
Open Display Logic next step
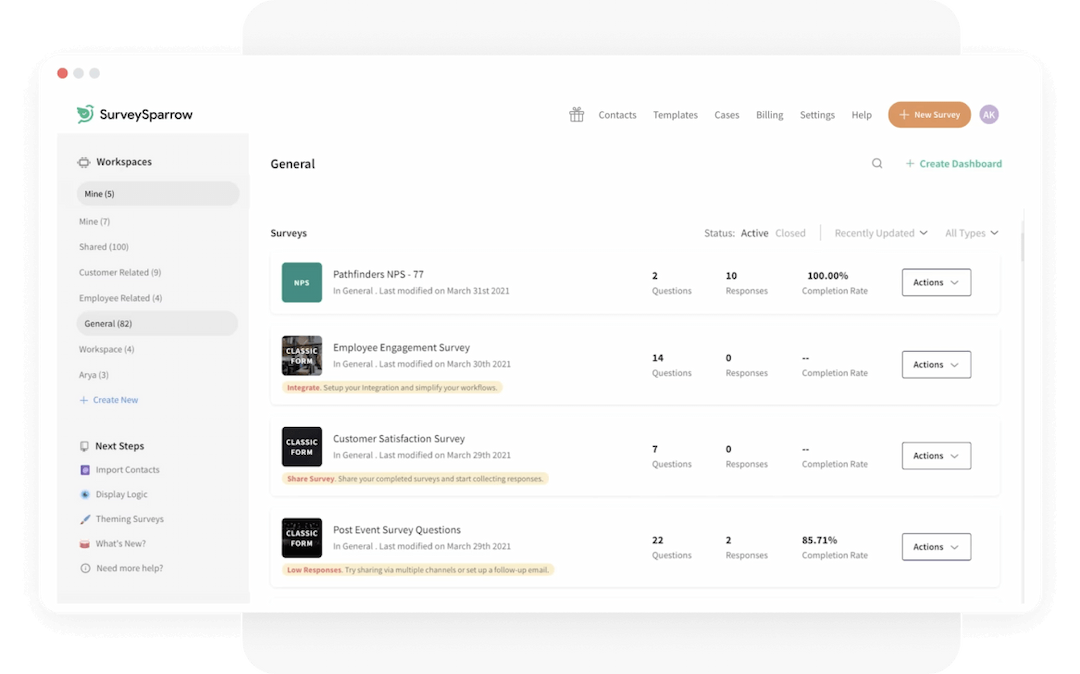[122, 495]
